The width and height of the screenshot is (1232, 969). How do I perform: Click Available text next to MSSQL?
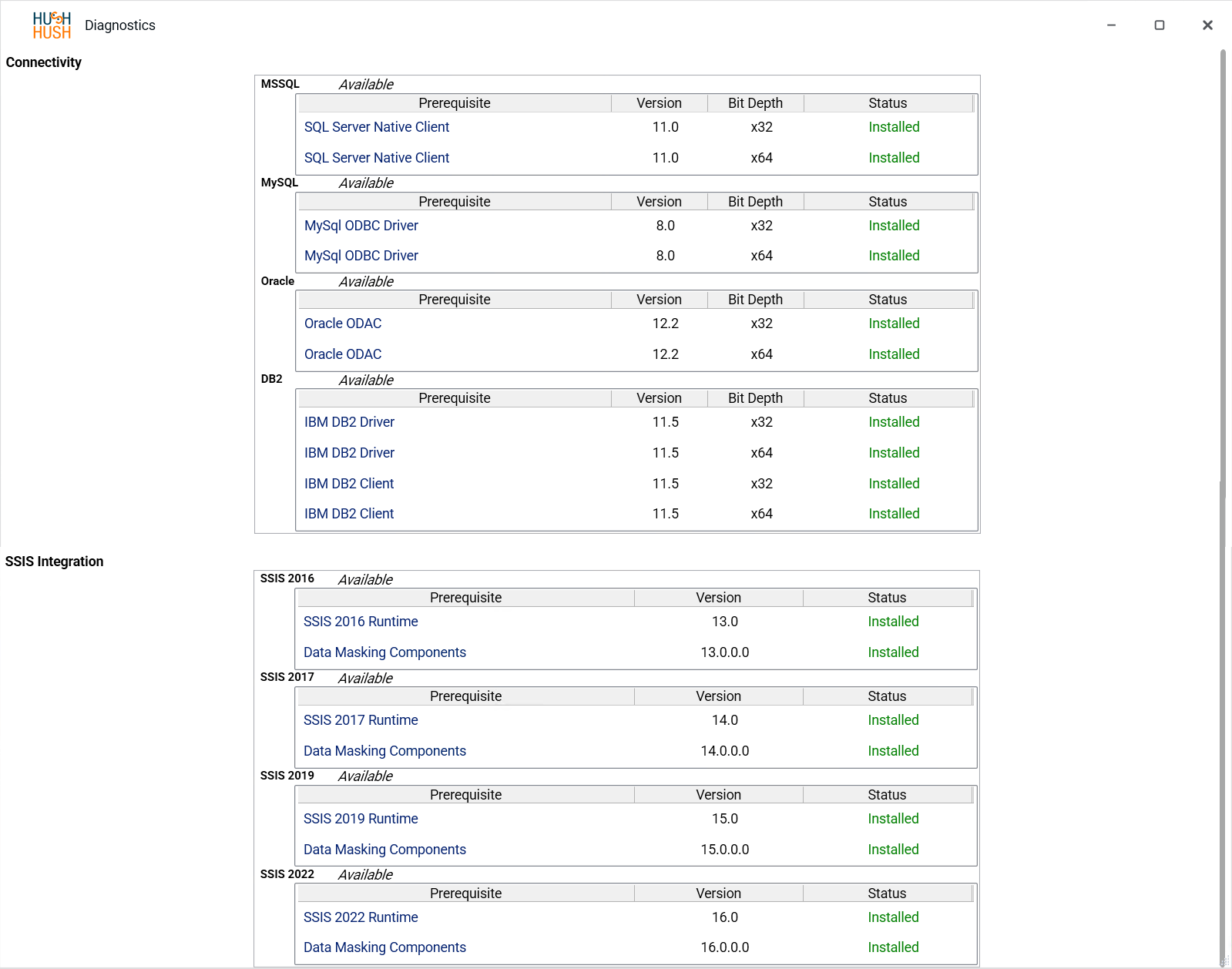pyautogui.click(x=366, y=85)
